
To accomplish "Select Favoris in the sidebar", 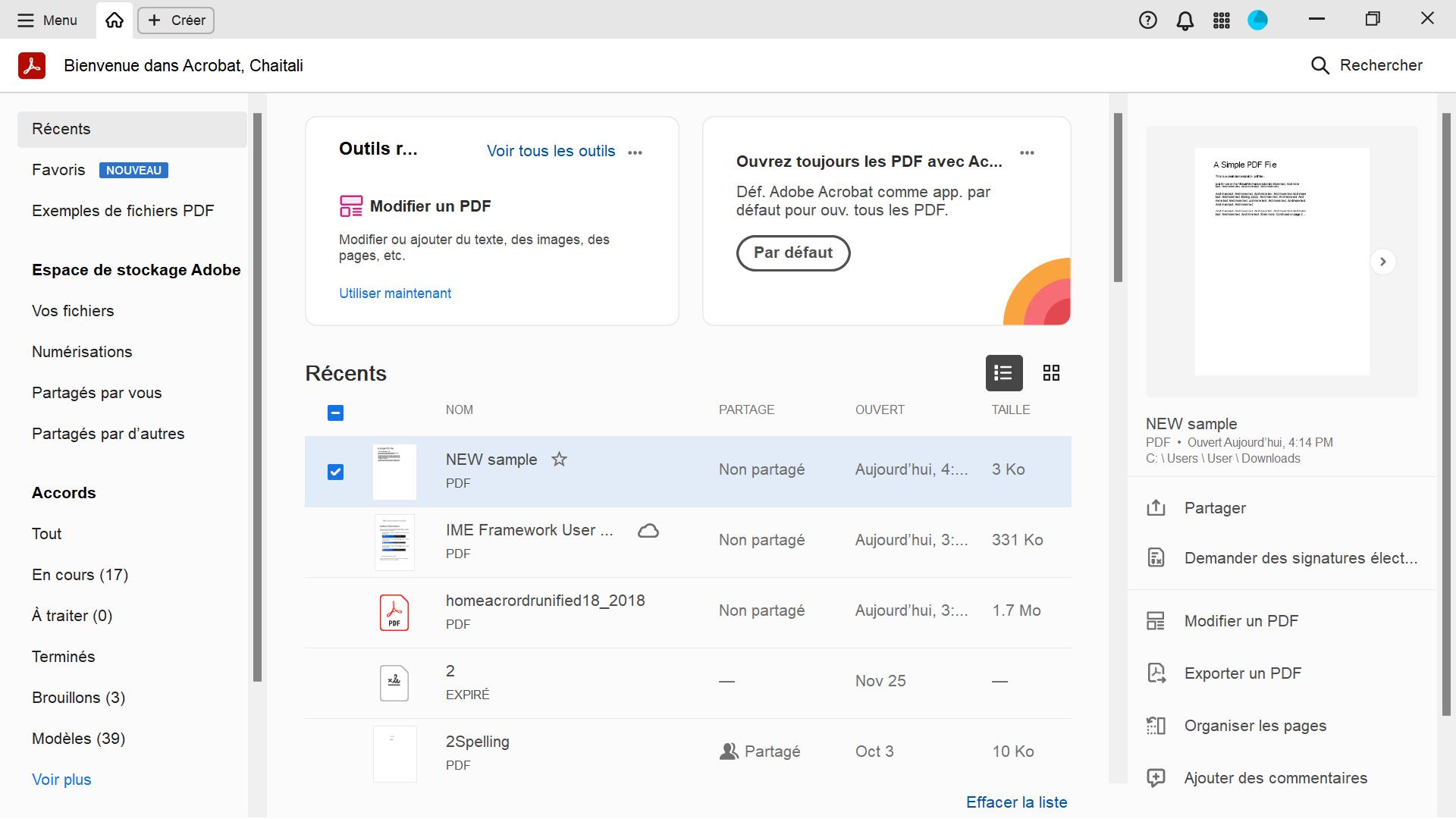I will pos(58,170).
